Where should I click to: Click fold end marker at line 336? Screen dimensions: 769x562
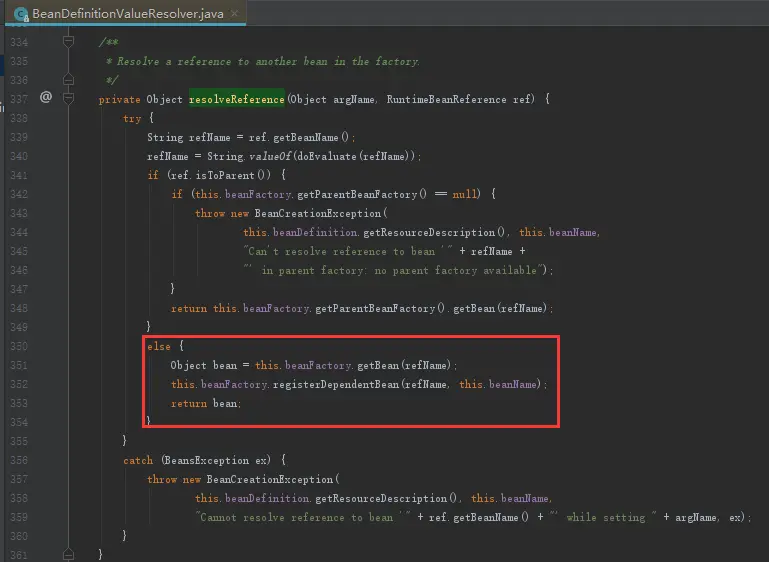69,79
